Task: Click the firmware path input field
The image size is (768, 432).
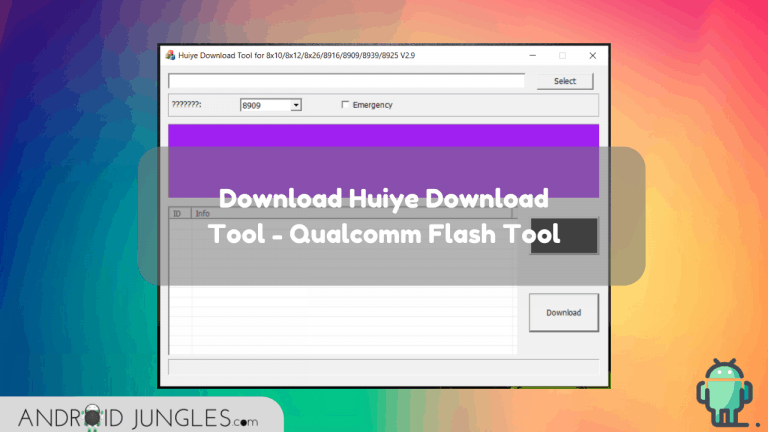Action: pos(346,81)
